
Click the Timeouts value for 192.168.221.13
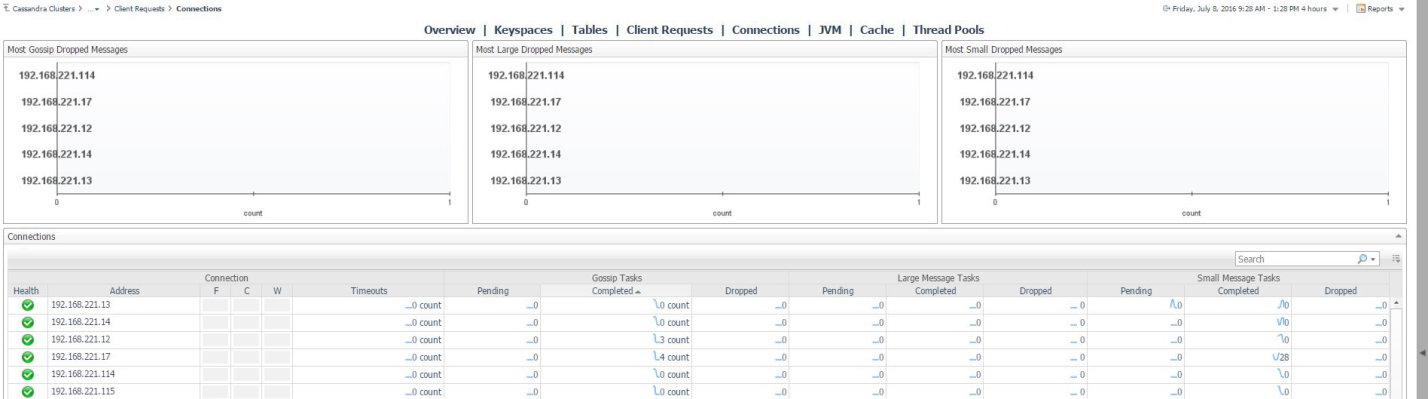424,305
